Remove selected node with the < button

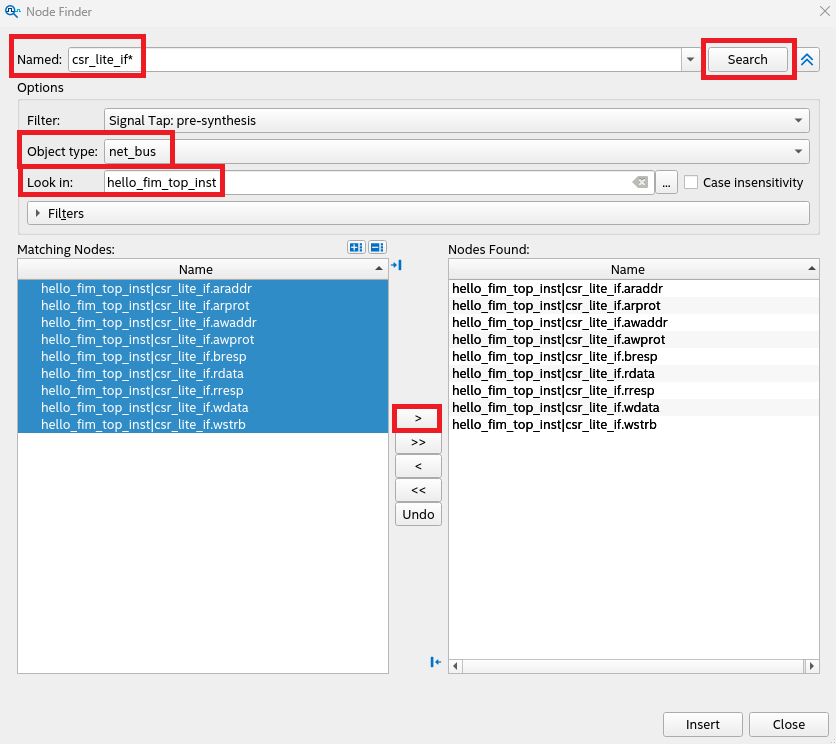pyautogui.click(x=418, y=466)
